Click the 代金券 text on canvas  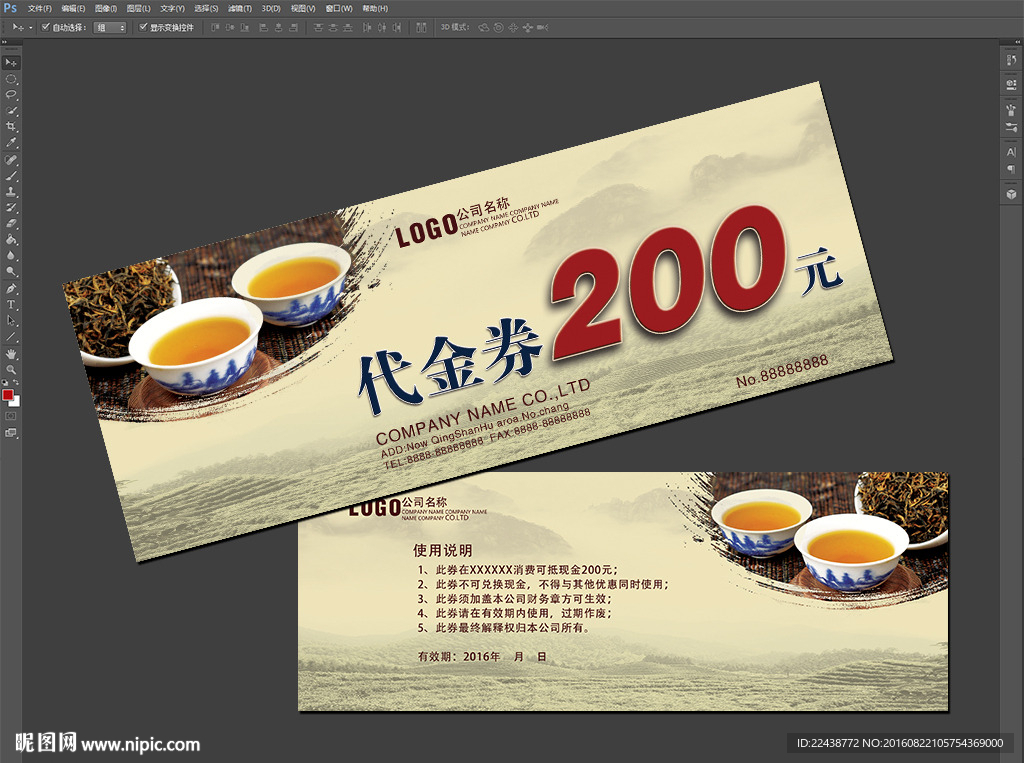[x=451, y=367]
